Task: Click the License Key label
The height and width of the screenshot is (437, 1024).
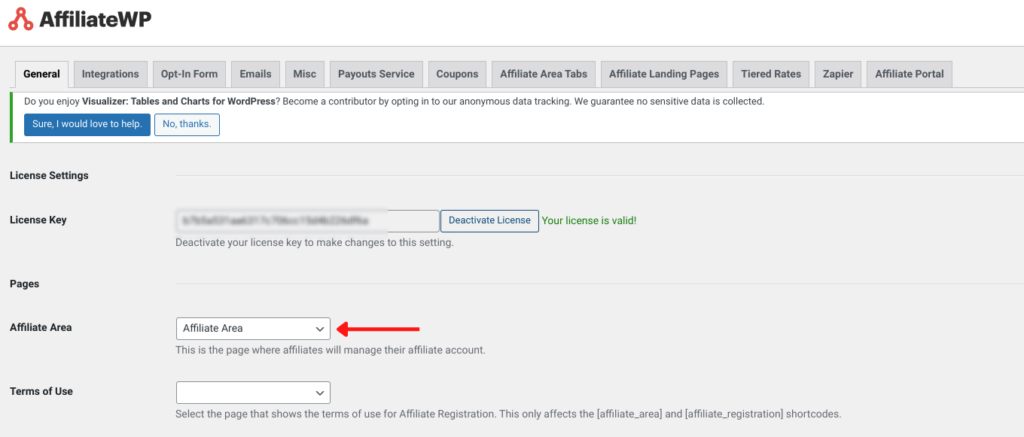Action: point(38,220)
